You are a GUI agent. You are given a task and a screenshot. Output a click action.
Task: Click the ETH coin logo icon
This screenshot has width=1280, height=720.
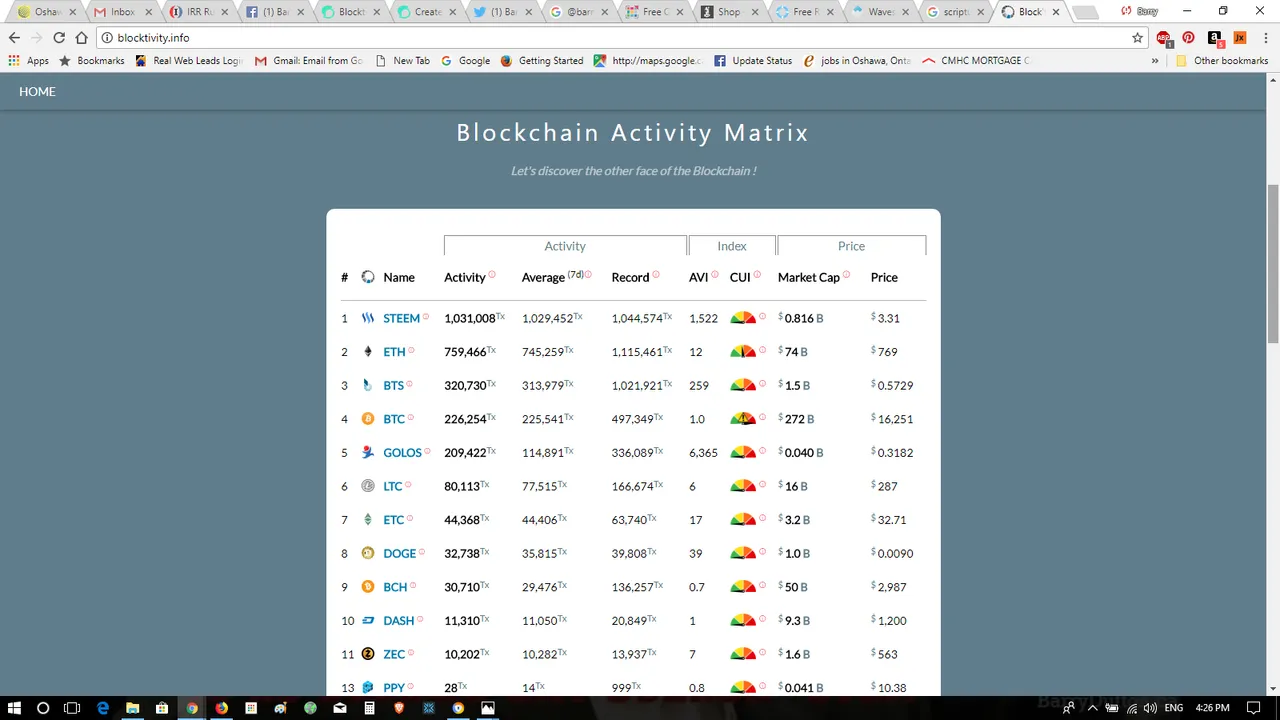(x=368, y=352)
